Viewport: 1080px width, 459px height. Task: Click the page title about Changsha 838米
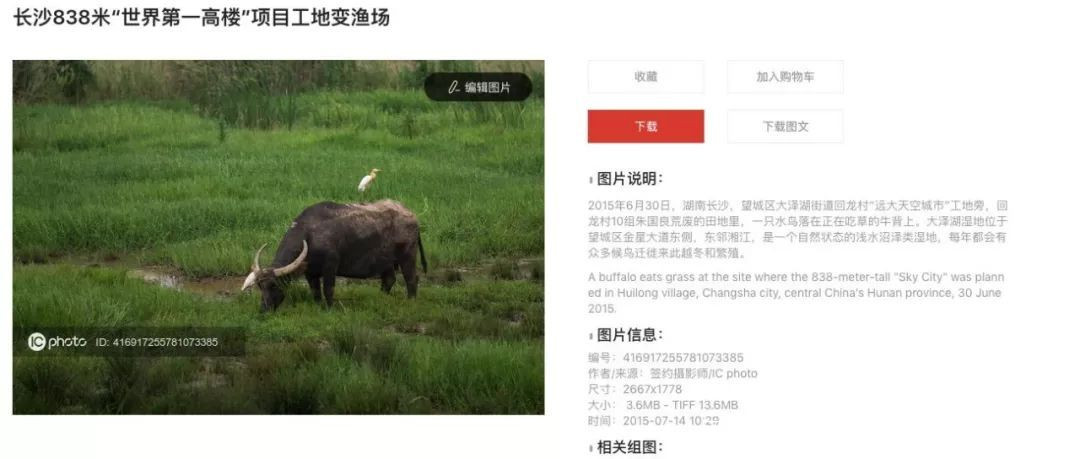tap(202, 17)
